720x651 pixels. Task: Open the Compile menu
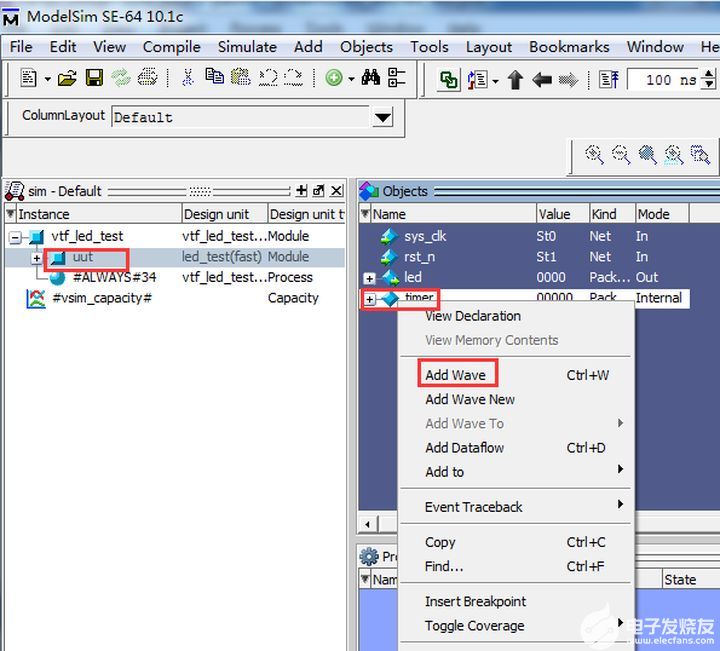172,47
